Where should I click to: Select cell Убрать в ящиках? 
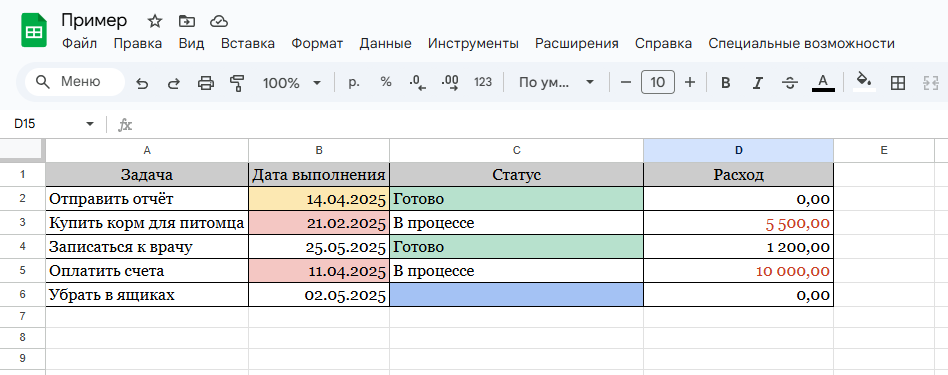(x=147, y=295)
